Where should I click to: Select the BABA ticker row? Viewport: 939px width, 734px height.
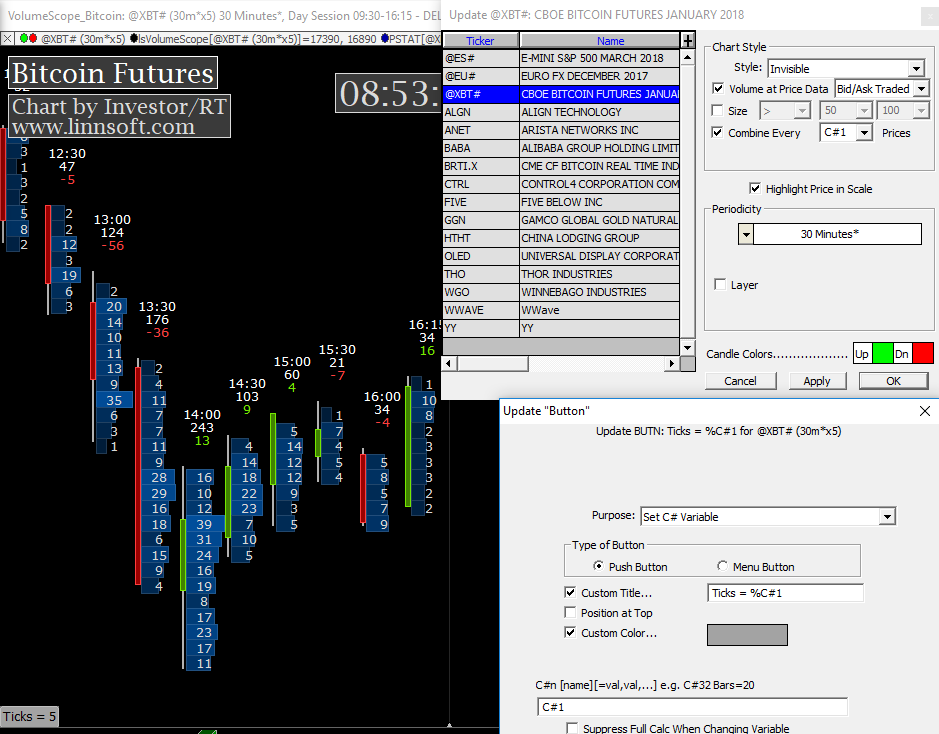pos(561,148)
